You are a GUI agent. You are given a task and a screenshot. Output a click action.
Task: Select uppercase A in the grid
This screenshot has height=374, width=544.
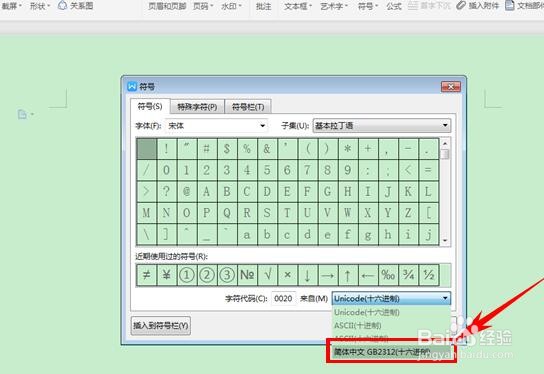coord(207,192)
